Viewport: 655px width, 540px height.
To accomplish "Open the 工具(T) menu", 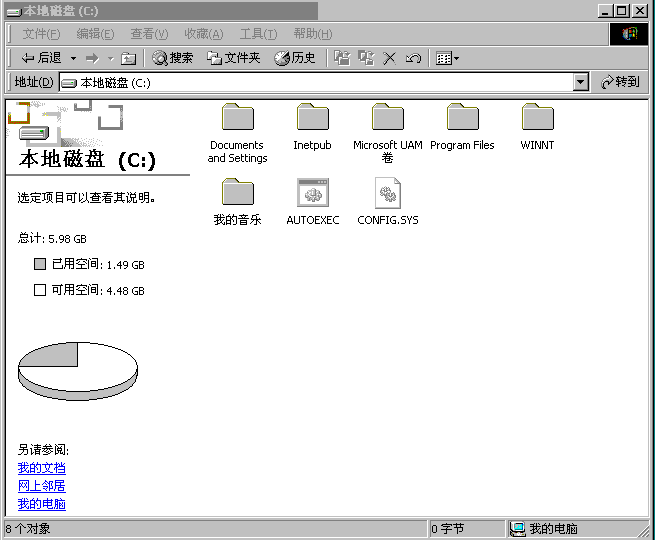I will pos(258,34).
